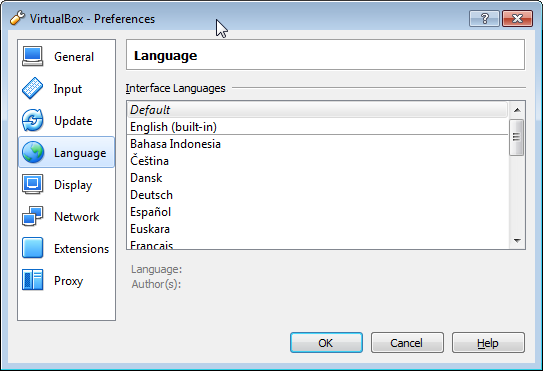Choose Bahasa Indonesia language
543x371 pixels.
pyautogui.click(x=318, y=144)
